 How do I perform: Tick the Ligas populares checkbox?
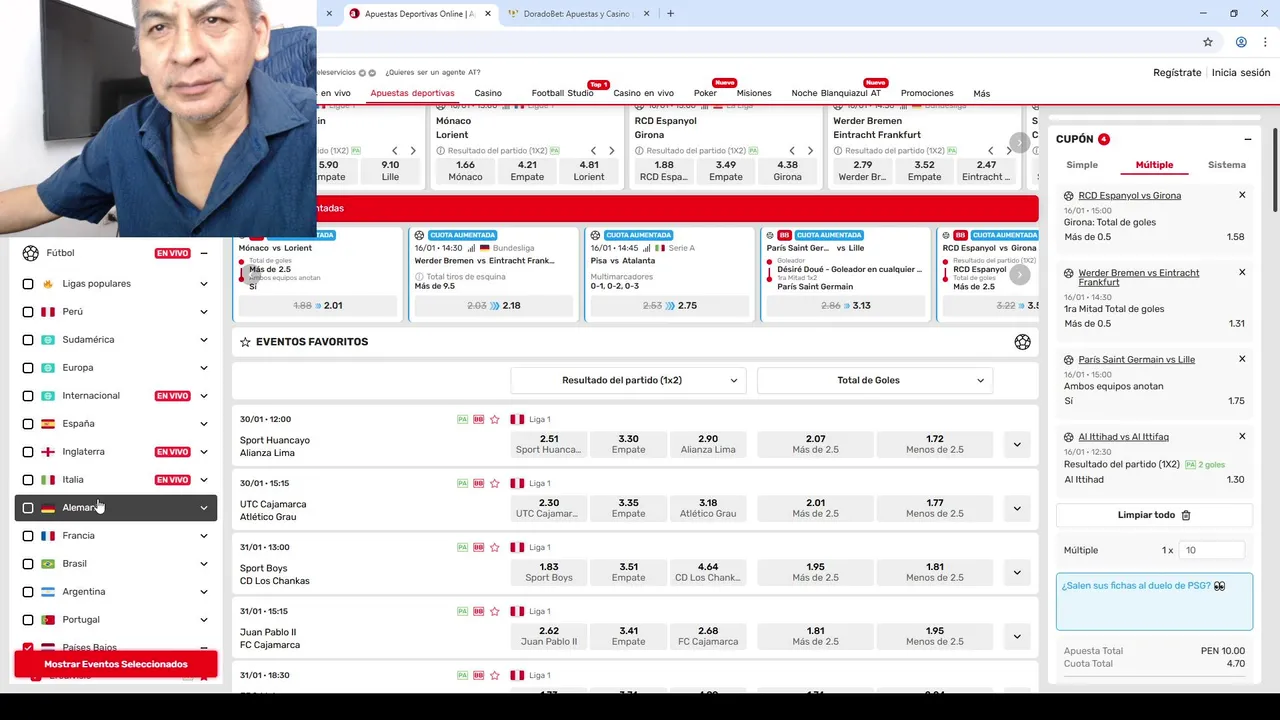tap(28, 284)
